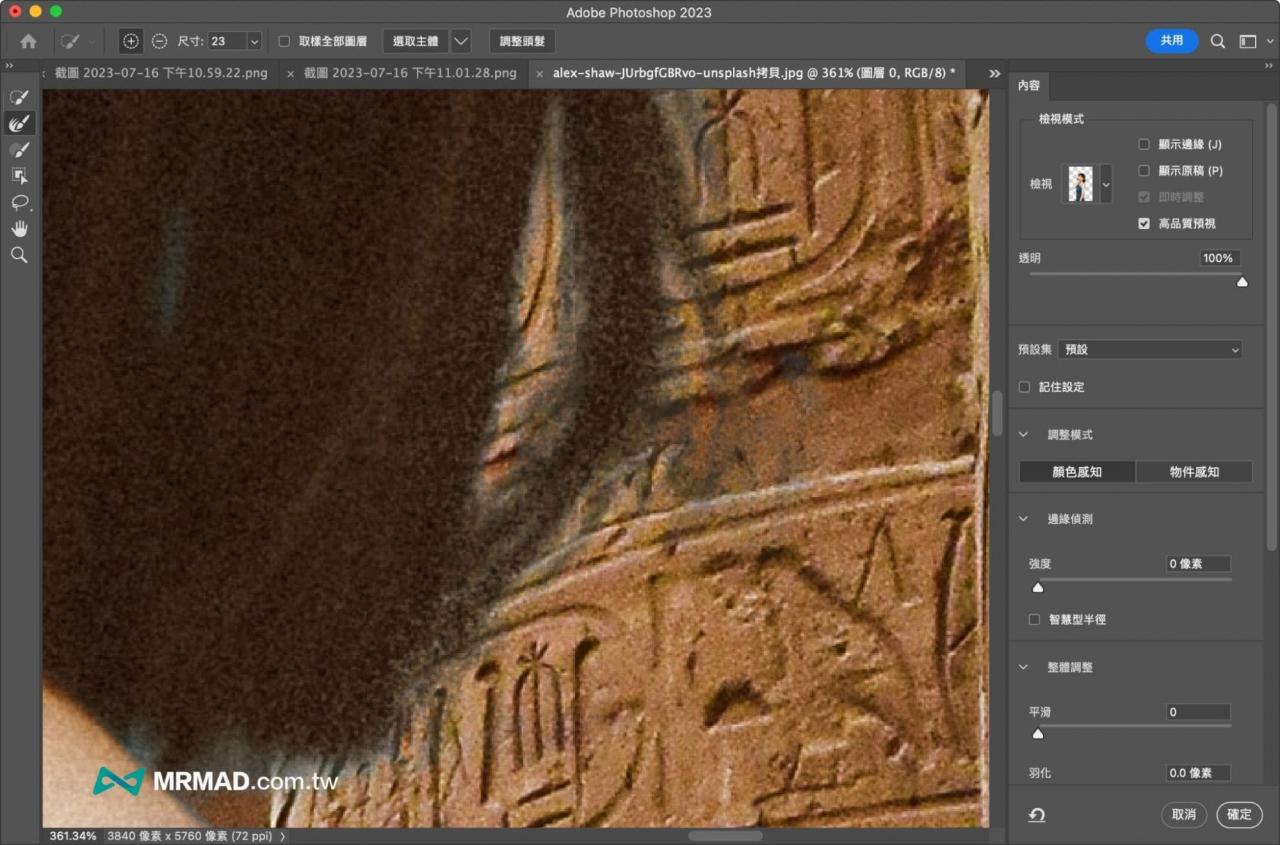Click the canvas horizontal scrollbar thumb
The height and width of the screenshot is (845, 1280).
pos(725,835)
